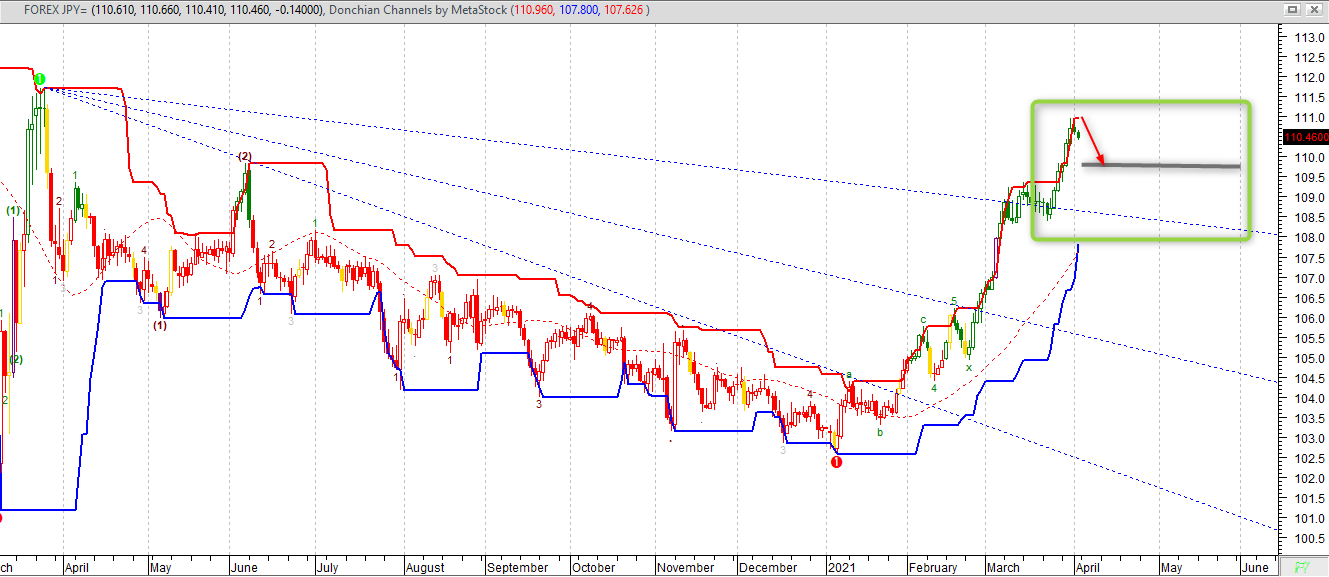Image resolution: width=1329 pixels, height=577 pixels.
Task: Click the green a wave label
Action: click(849, 375)
